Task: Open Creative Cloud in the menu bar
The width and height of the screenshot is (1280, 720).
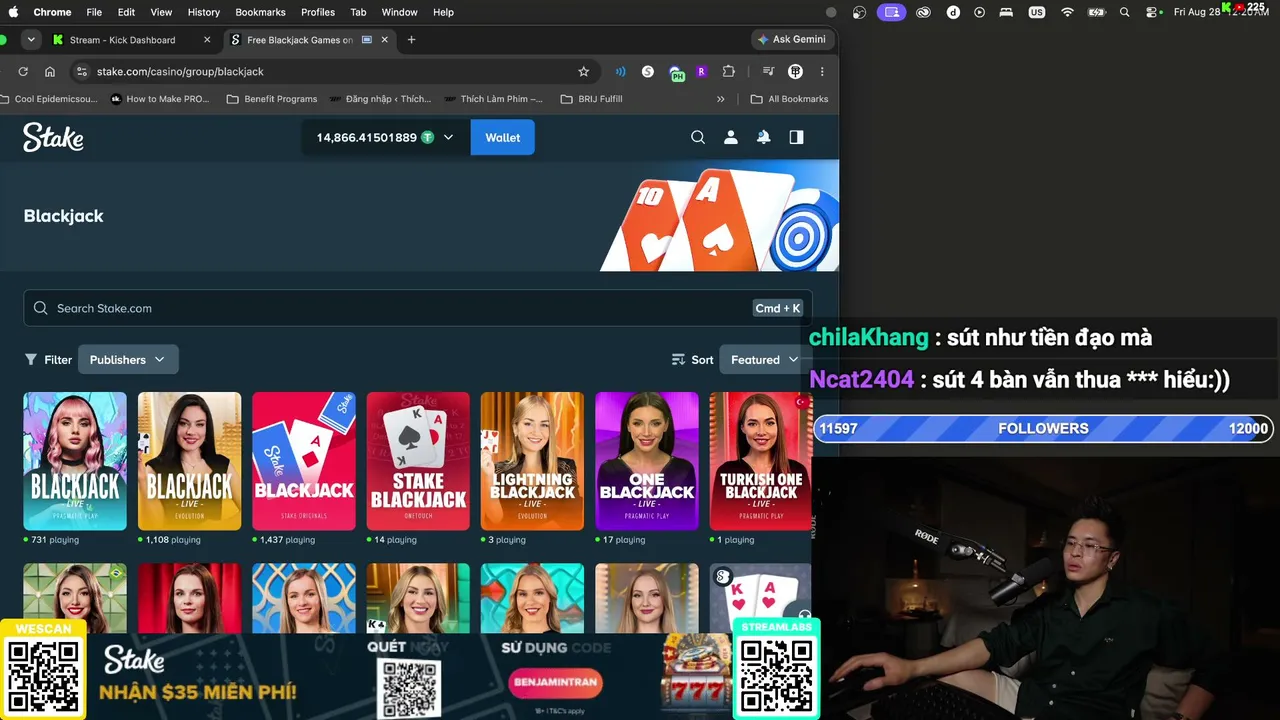Action: pyautogui.click(x=923, y=12)
